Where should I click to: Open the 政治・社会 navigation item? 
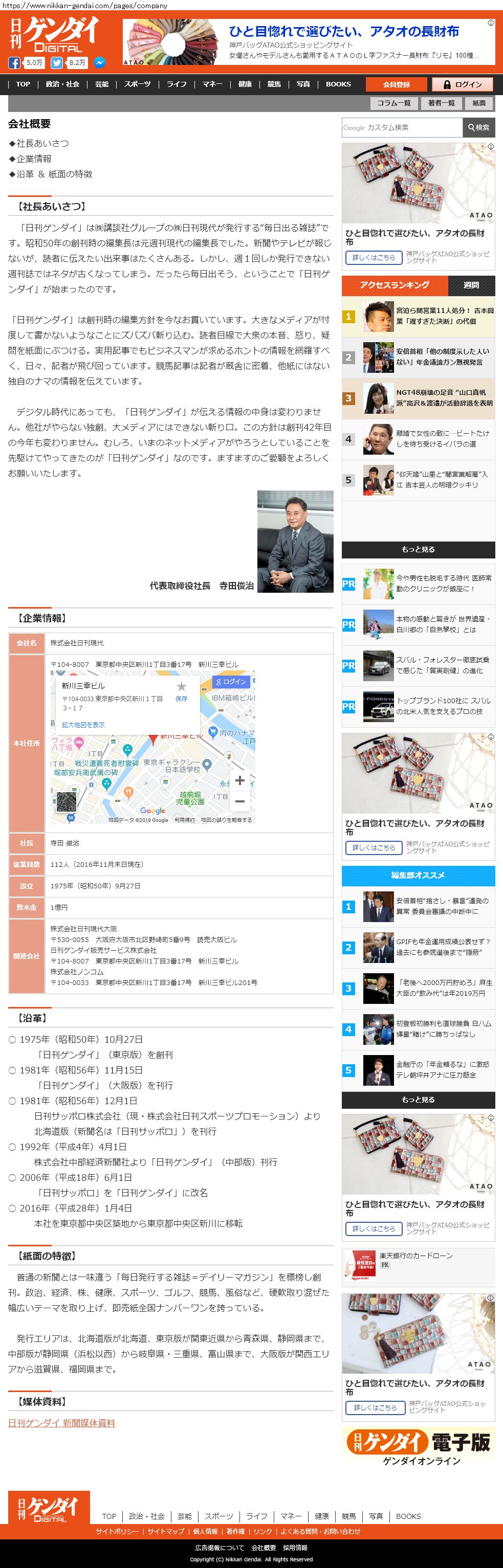point(62,84)
